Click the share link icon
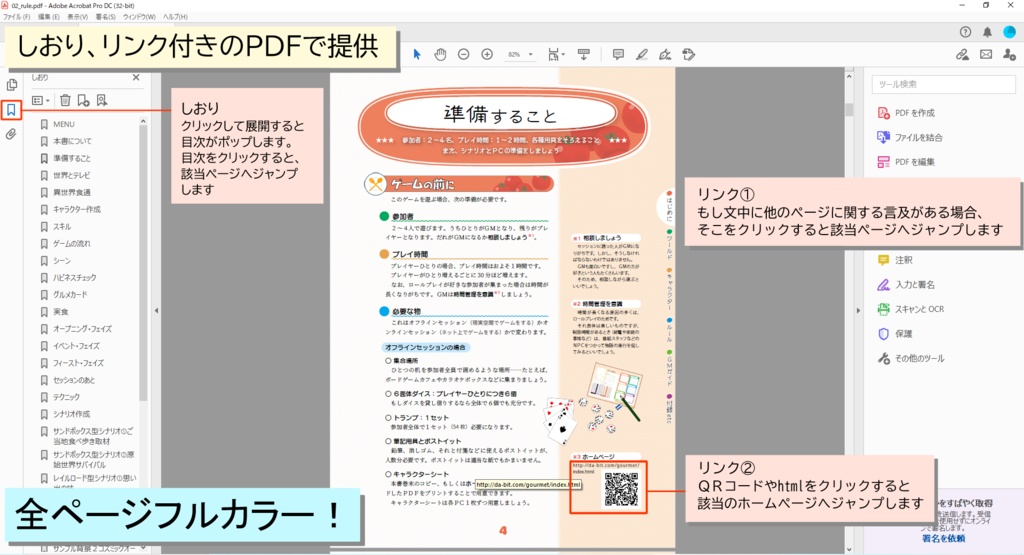Image resolution: width=1024 pixels, height=555 pixels. (x=963, y=55)
